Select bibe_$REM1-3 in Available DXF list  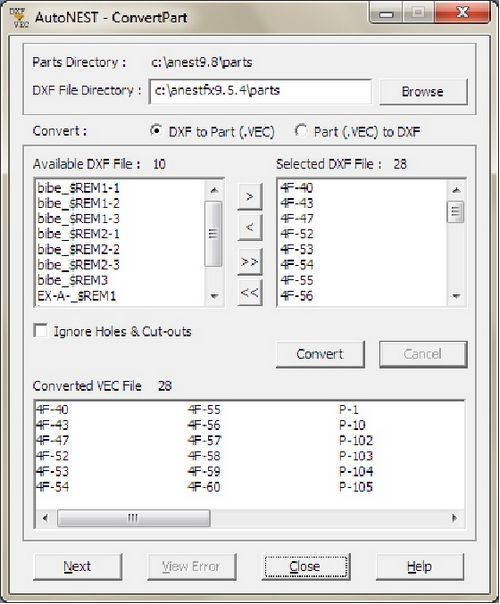(79, 219)
